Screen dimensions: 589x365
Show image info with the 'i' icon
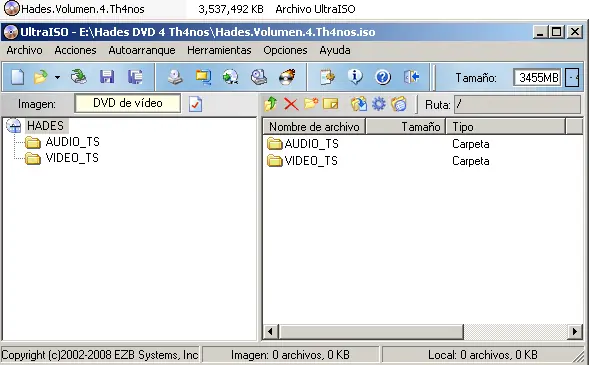(355, 77)
